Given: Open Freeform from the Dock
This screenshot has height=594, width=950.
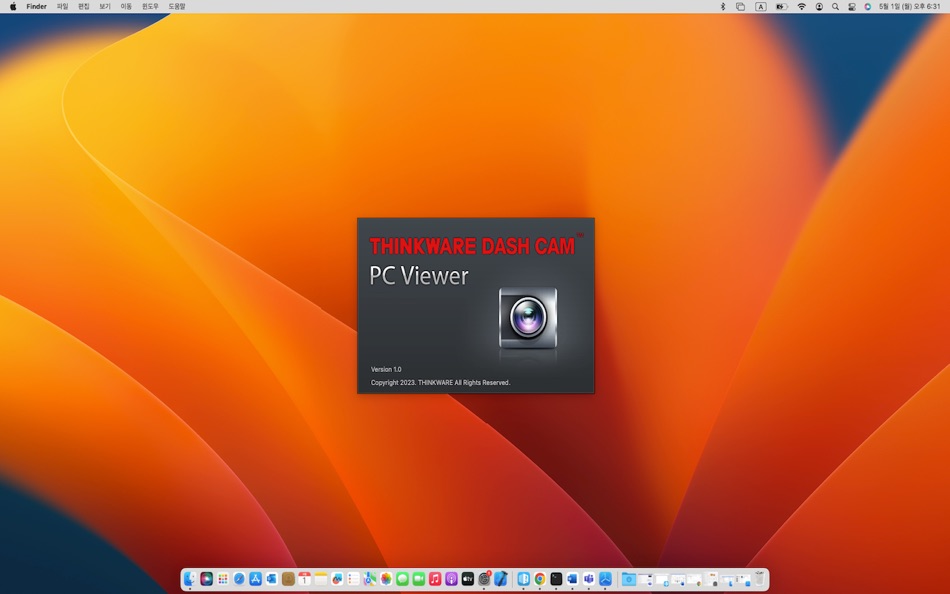Looking at the screenshot, I should point(337,579).
